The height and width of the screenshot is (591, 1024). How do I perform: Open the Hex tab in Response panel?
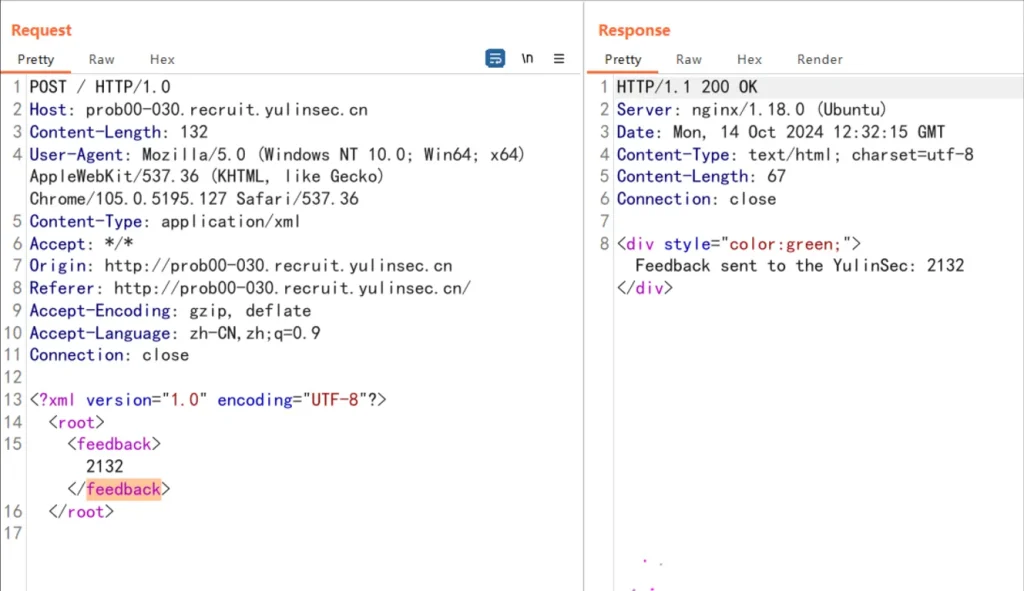[749, 59]
